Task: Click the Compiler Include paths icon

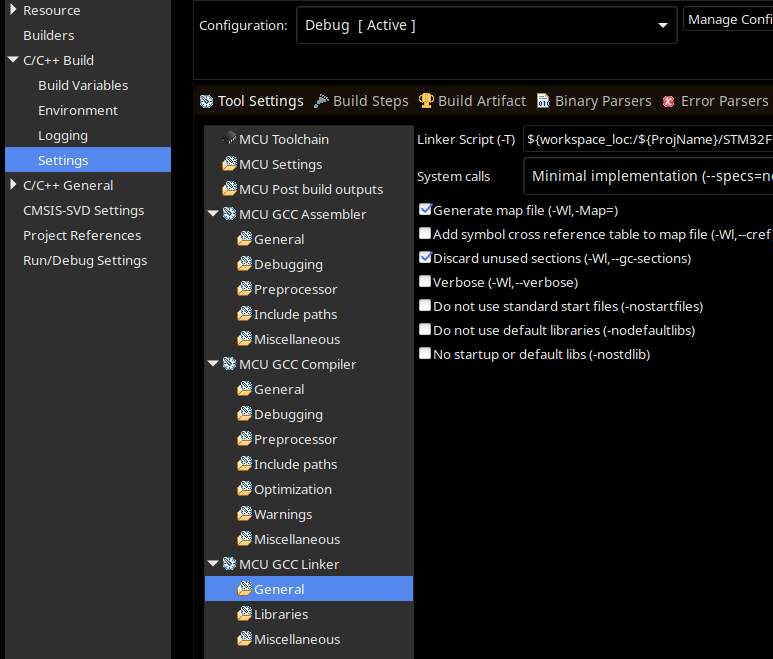Action: point(245,463)
